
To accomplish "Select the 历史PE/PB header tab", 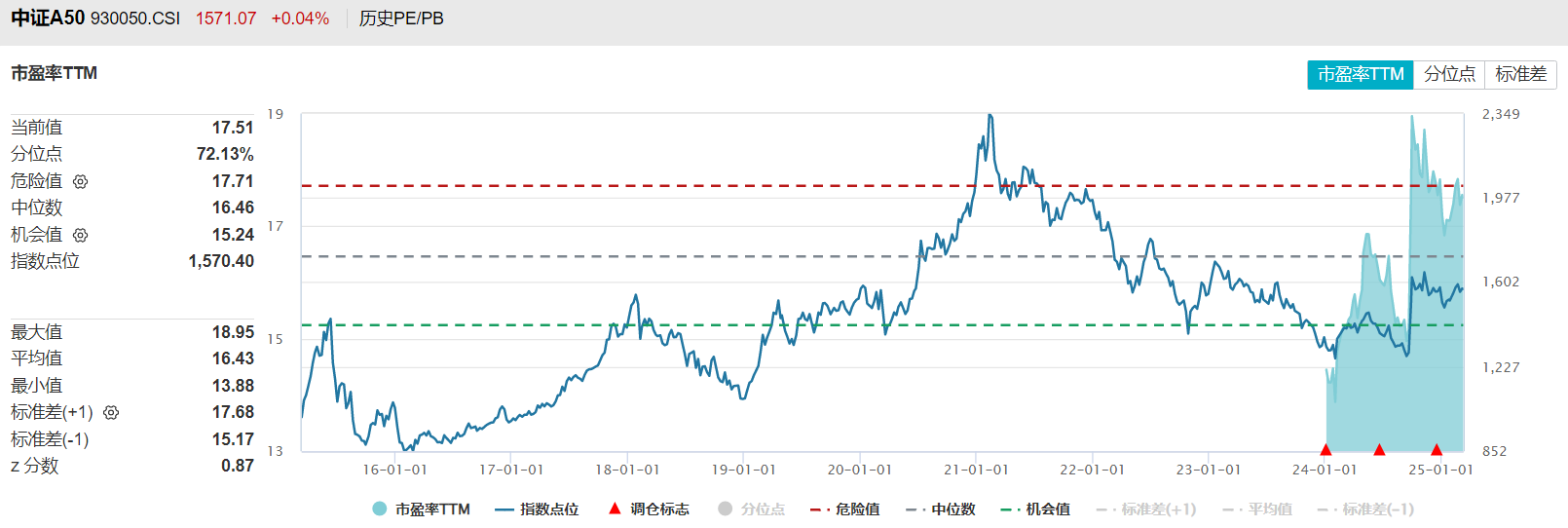I will pos(401,19).
